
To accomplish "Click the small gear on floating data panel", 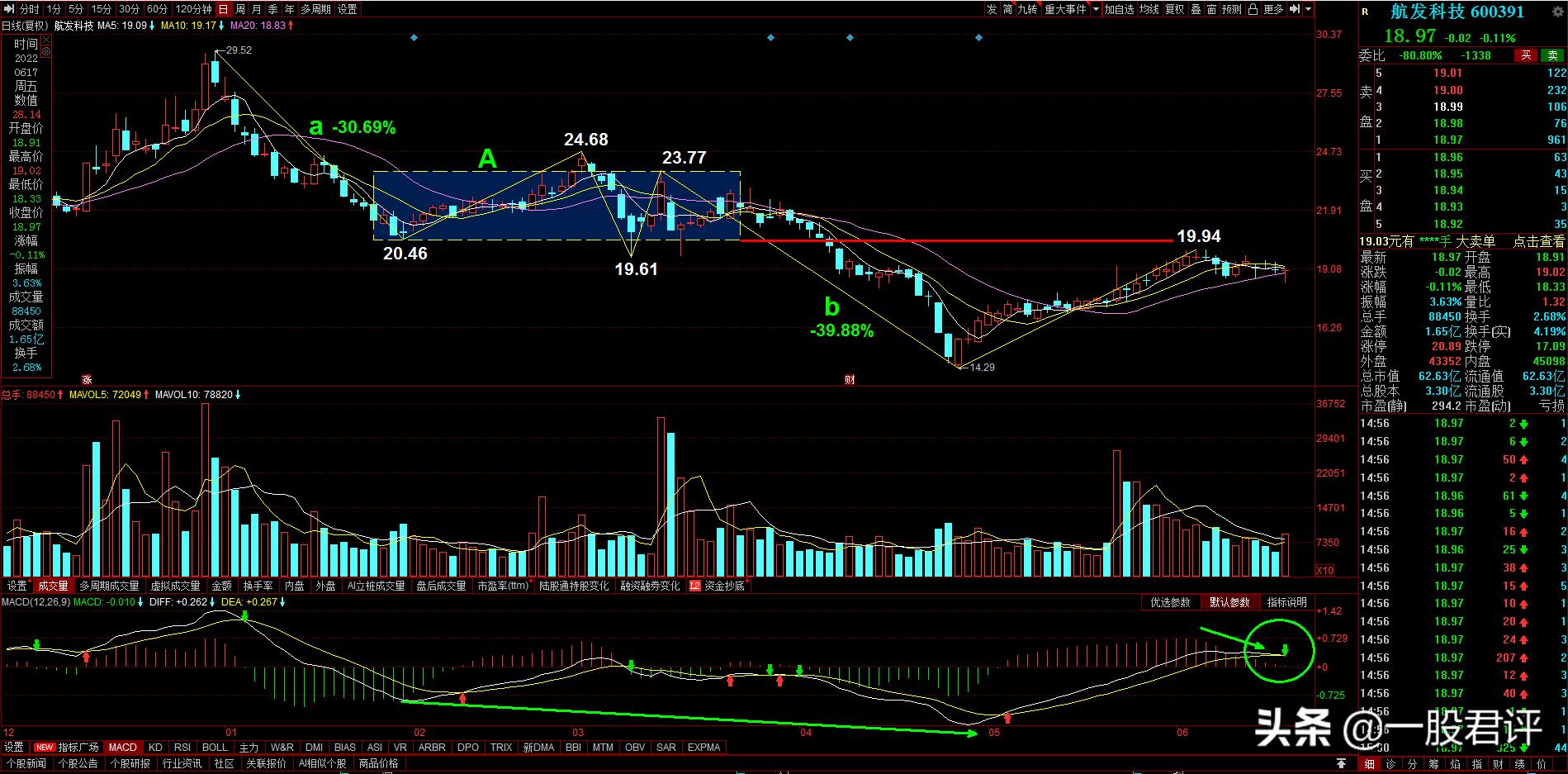I will 45,51.
